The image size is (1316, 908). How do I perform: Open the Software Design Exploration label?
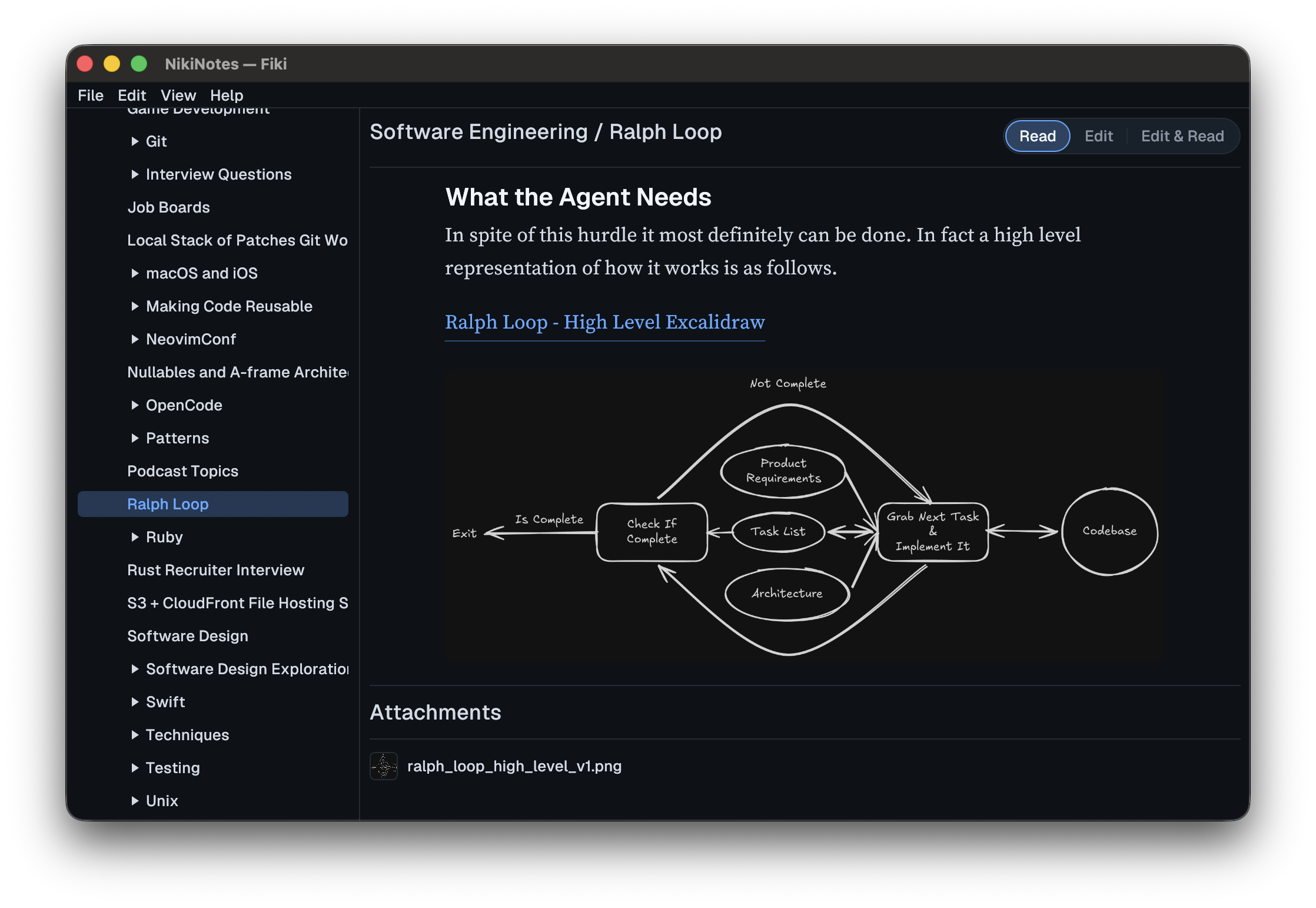coord(247,669)
